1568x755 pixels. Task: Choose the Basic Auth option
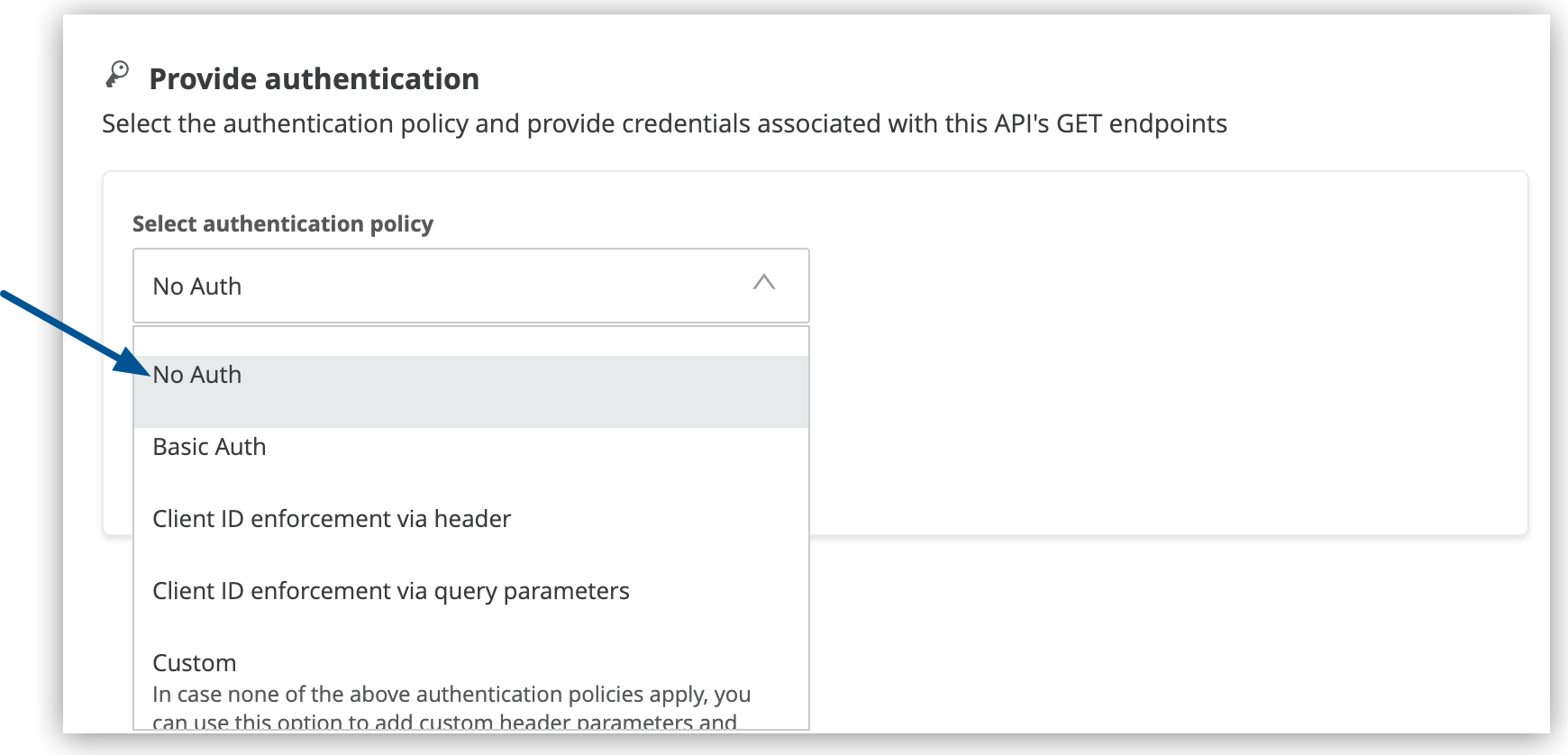click(471, 463)
